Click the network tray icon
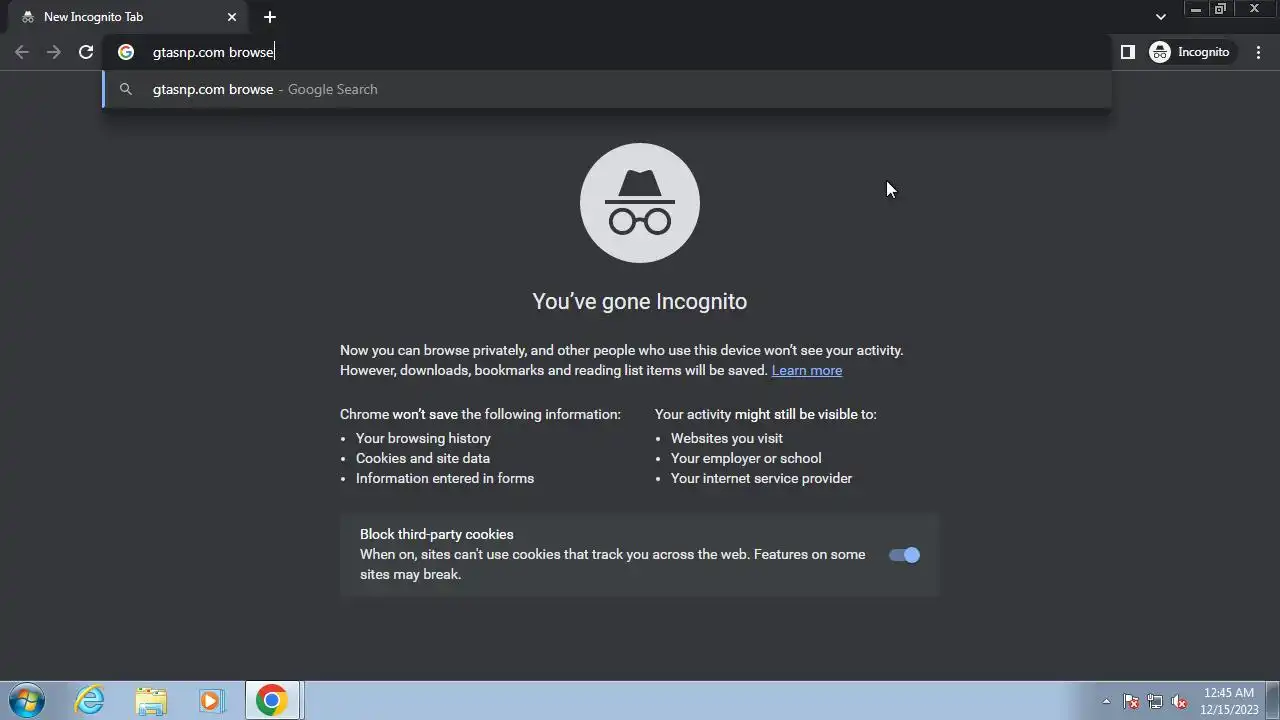The image size is (1280, 720). [x=1155, y=701]
